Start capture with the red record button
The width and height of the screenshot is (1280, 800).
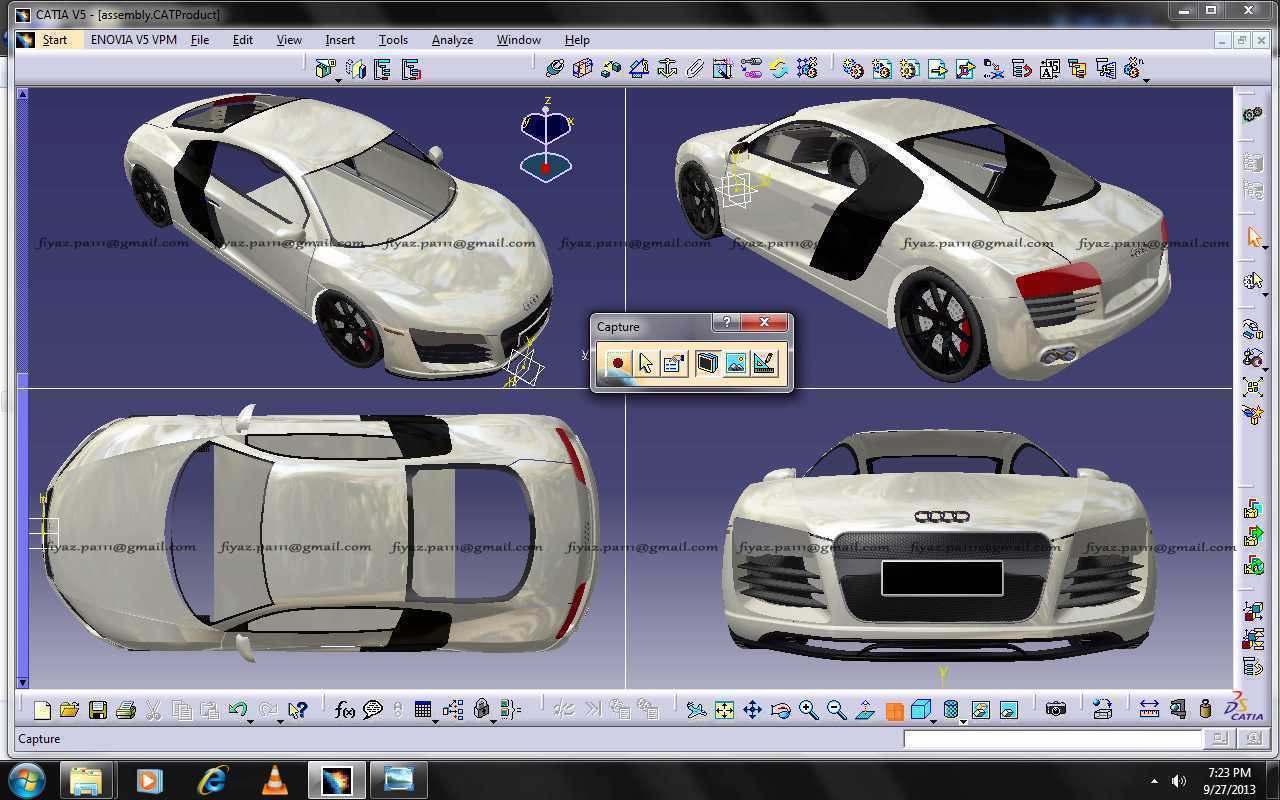[618, 363]
